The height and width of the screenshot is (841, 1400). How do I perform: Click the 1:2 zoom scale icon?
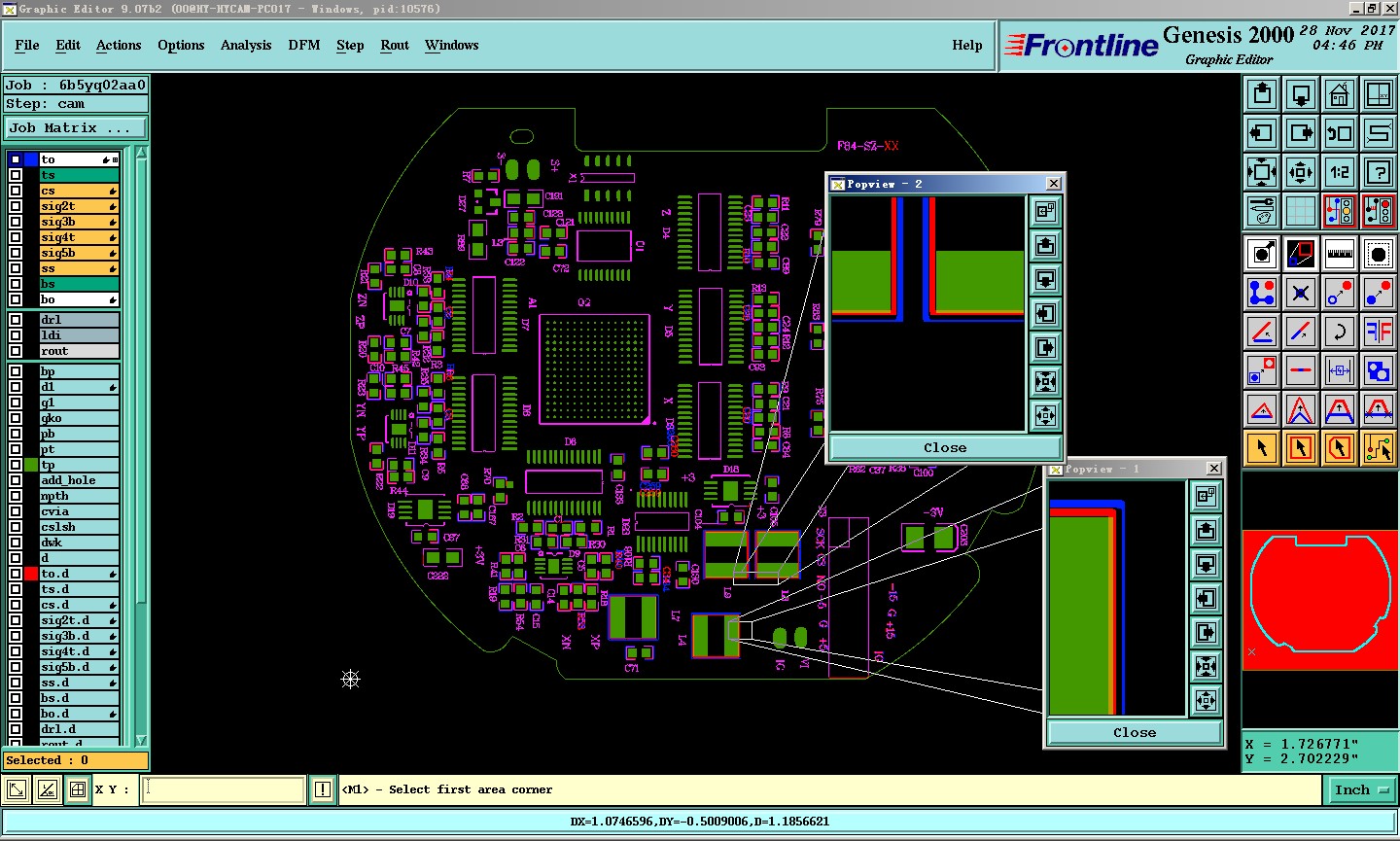(1340, 172)
